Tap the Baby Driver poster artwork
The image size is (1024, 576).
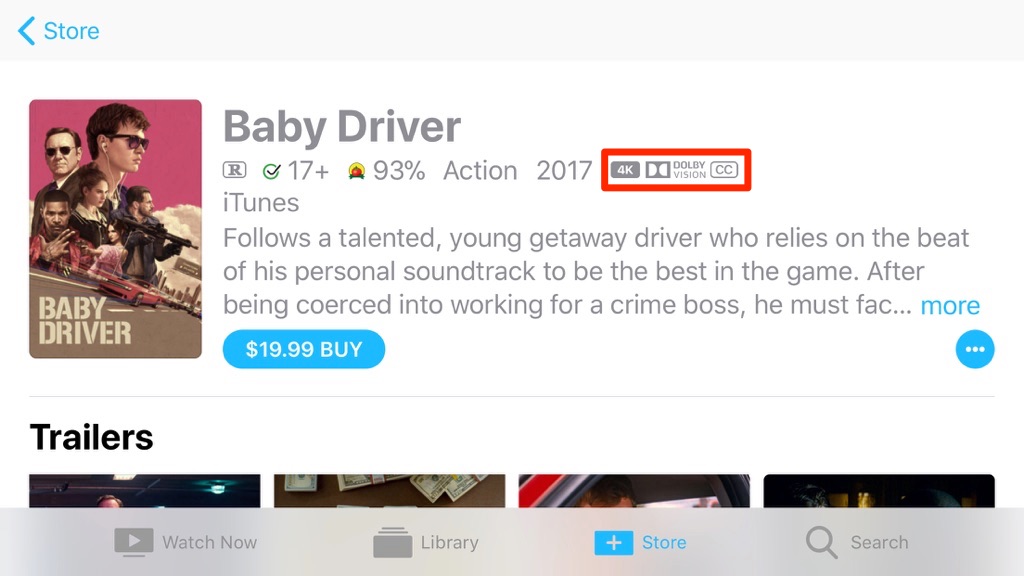115,229
